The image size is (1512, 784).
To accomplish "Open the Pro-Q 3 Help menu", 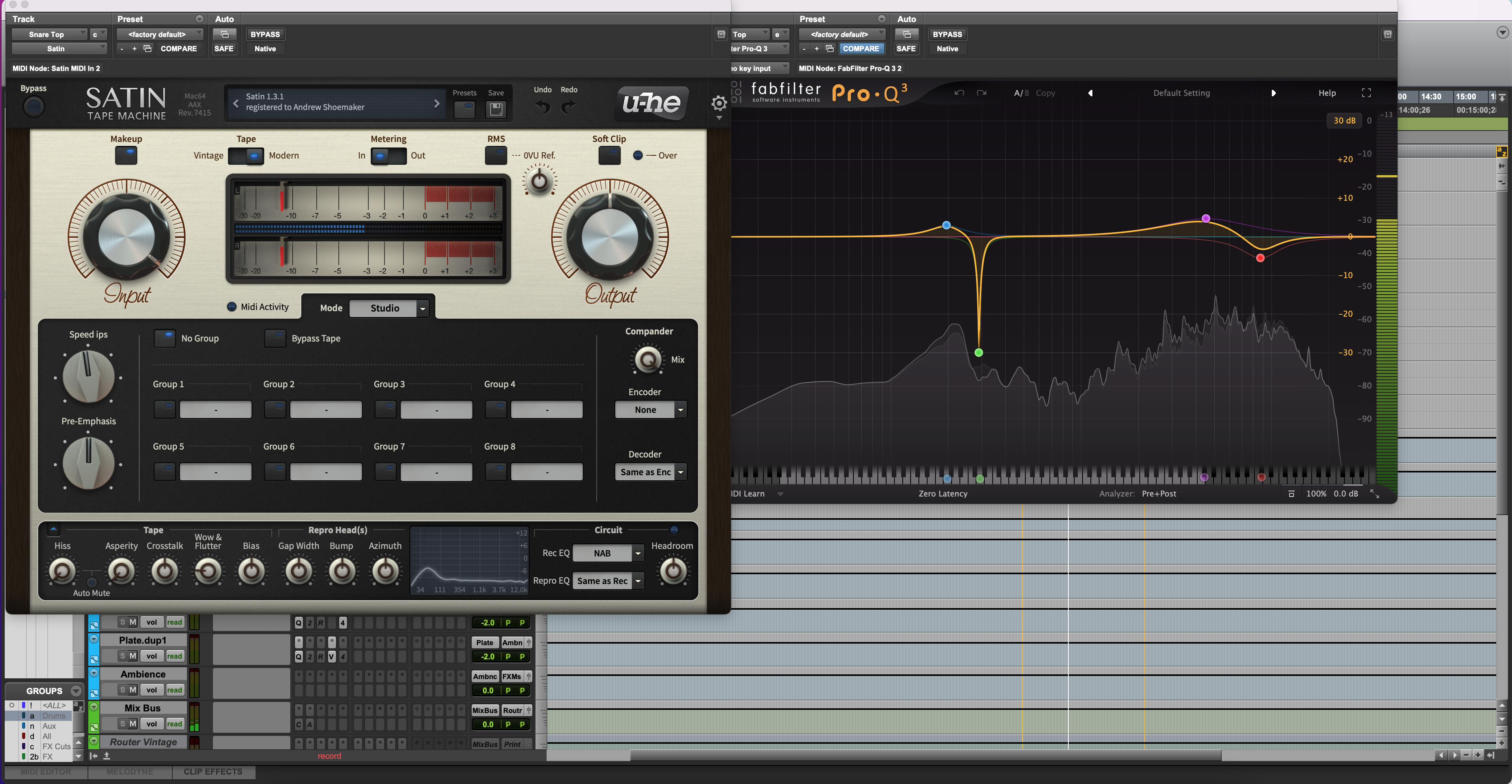I will click(x=1327, y=93).
